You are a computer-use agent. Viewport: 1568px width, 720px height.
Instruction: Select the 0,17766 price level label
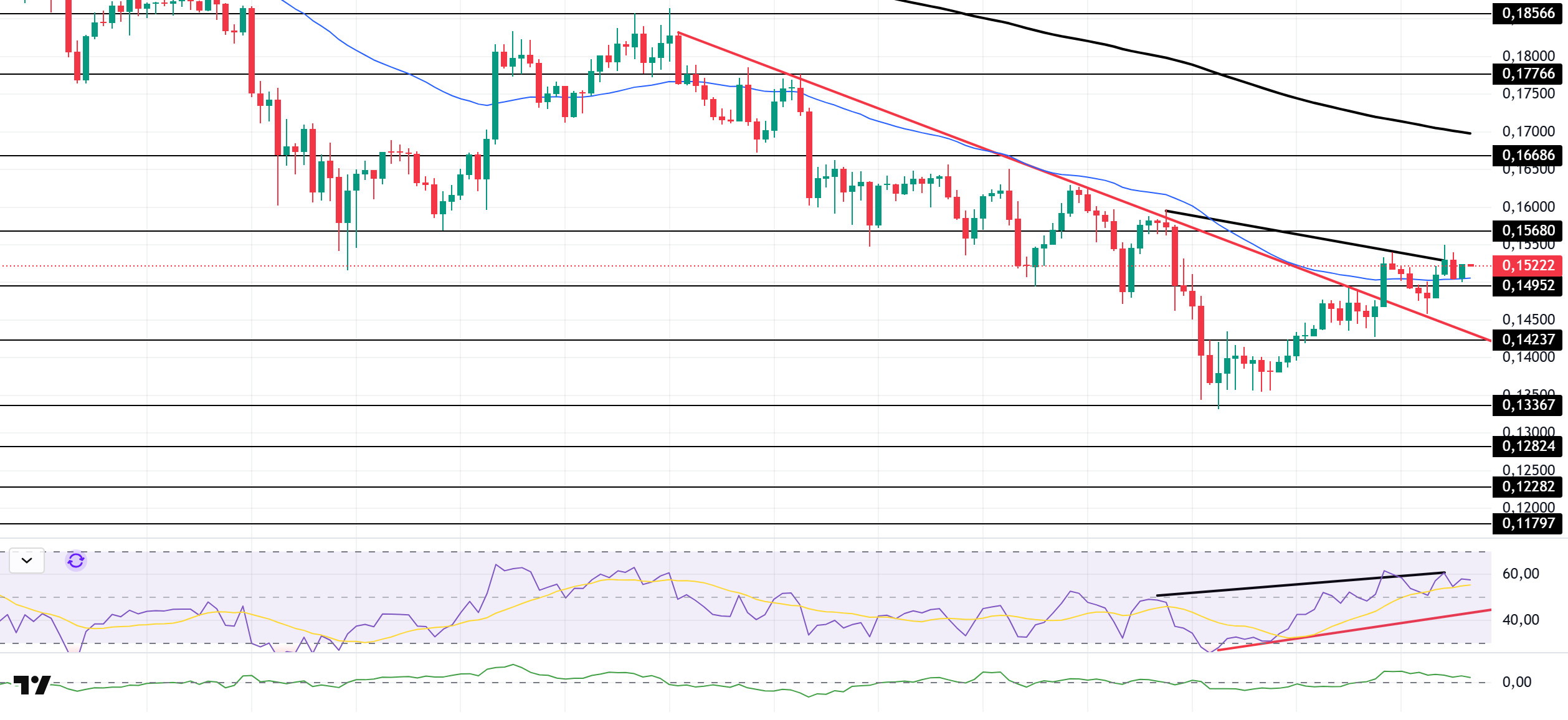point(1528,73)
